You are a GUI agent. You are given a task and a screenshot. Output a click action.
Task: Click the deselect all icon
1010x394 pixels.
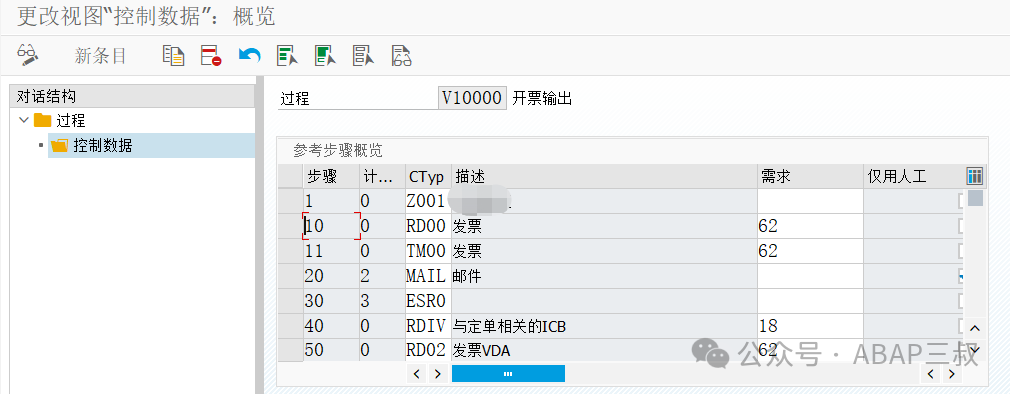363,55
